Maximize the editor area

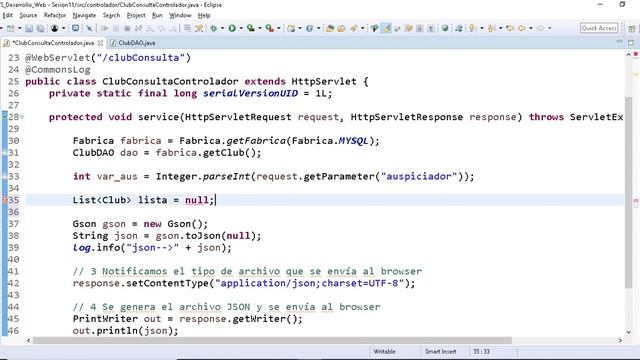[631, 42]
